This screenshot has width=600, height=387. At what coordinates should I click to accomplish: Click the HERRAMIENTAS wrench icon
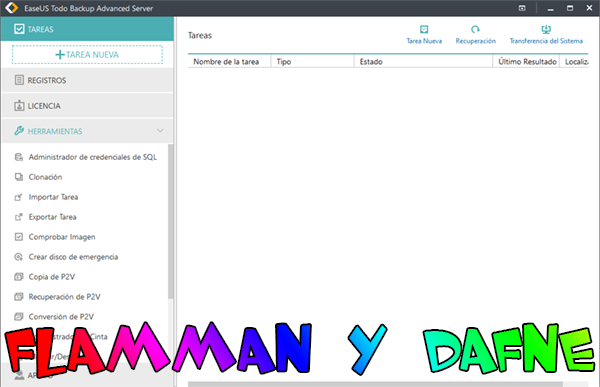pos(19,131)
